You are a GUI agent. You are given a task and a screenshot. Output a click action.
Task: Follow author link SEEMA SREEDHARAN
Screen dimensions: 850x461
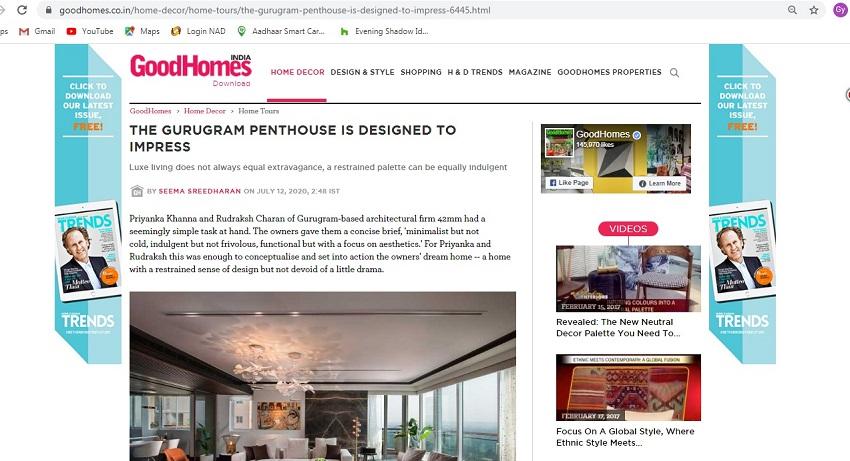(x=199, y=191)
